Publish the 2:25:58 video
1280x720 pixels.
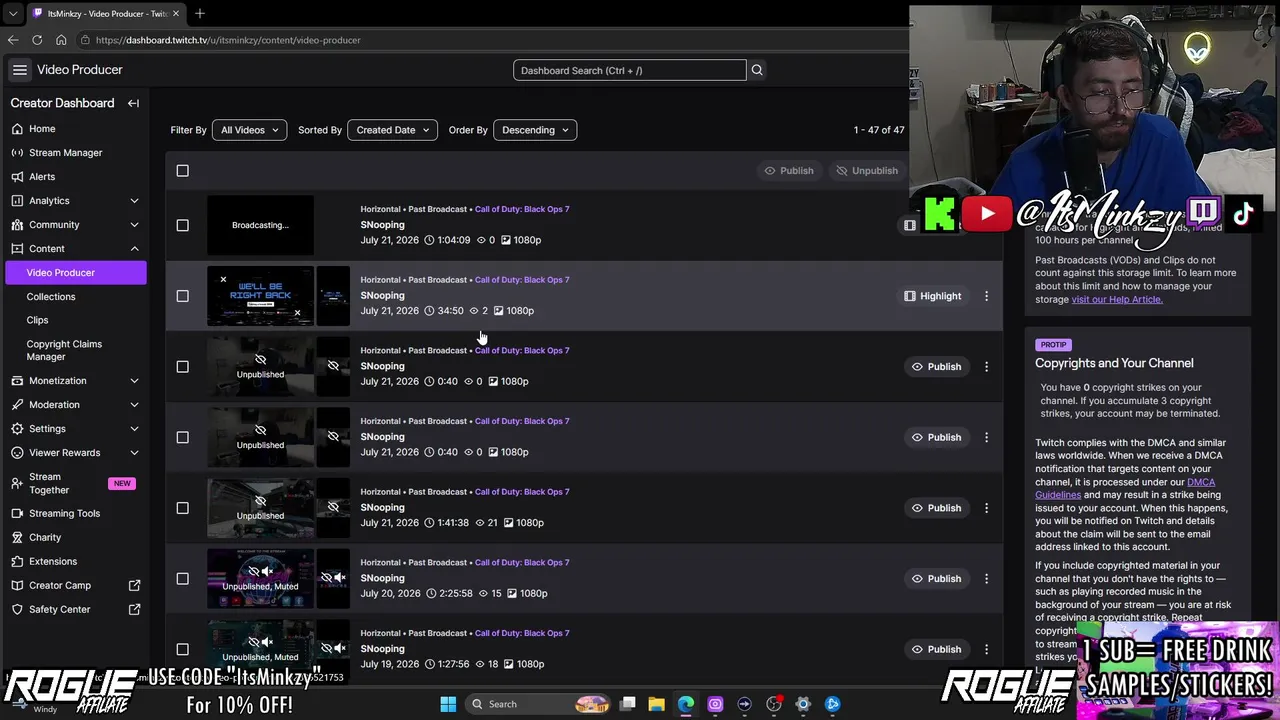click(x=936, y=578)
